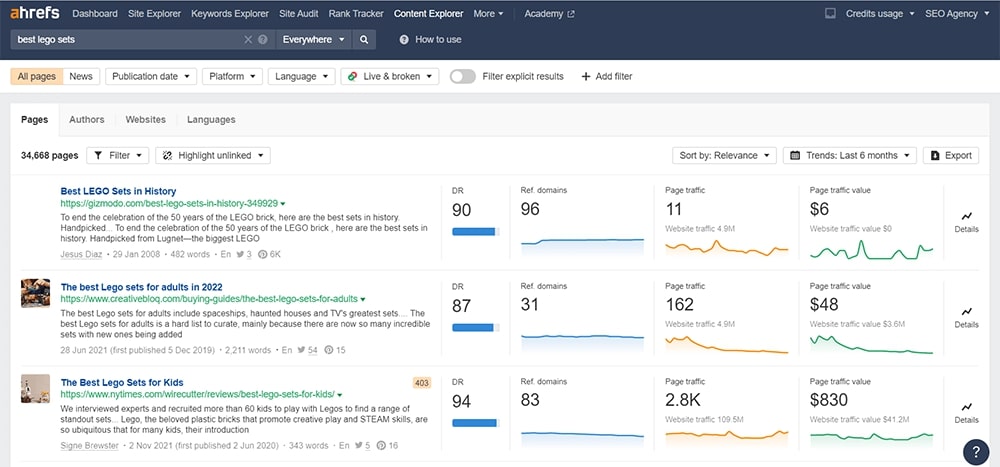The width and height of the screenshot is (1000, 467).
Task: Expand the More navigation menu
Action: pos(488,13)
